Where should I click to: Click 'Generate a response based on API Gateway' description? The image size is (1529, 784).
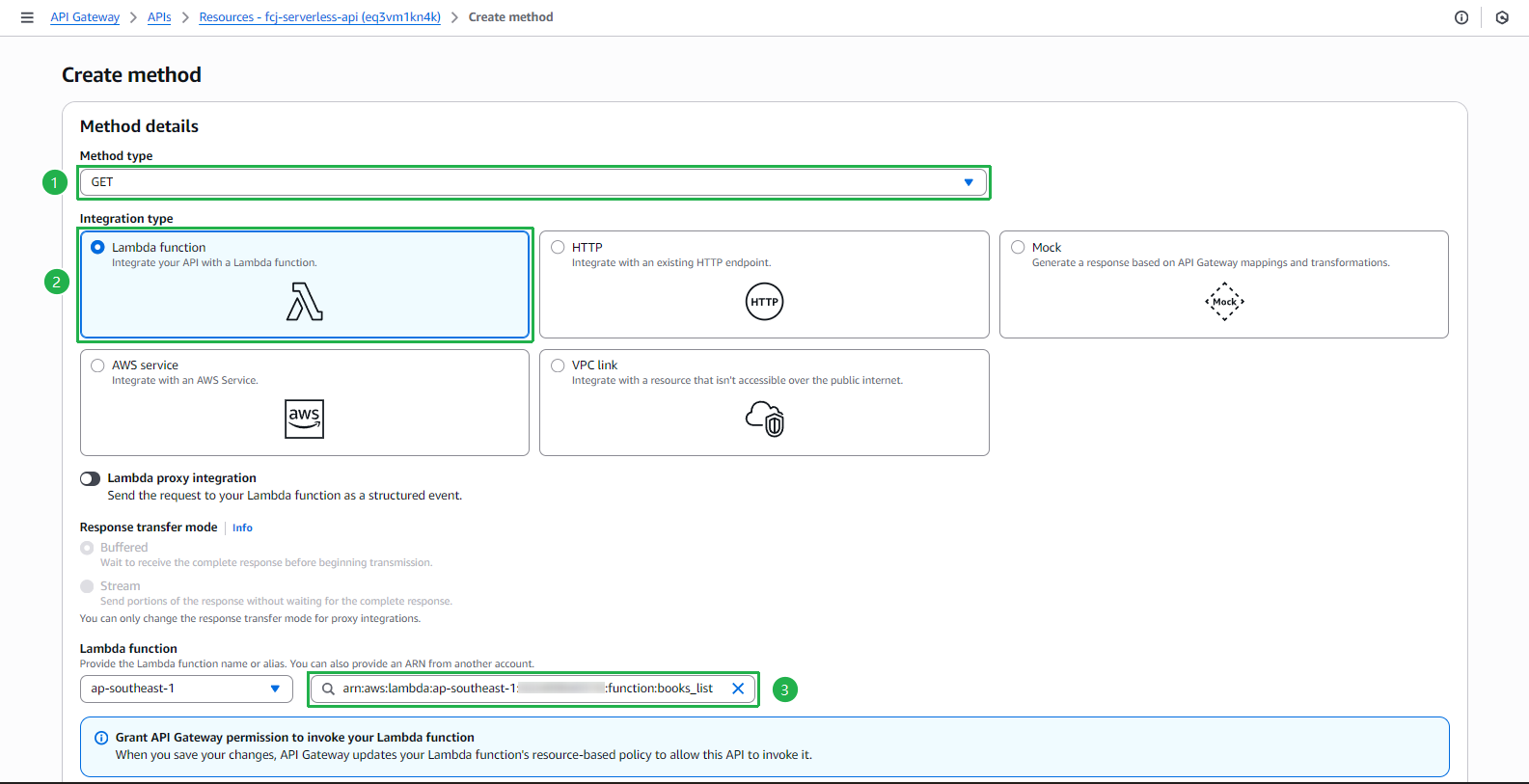(1211, 263)
